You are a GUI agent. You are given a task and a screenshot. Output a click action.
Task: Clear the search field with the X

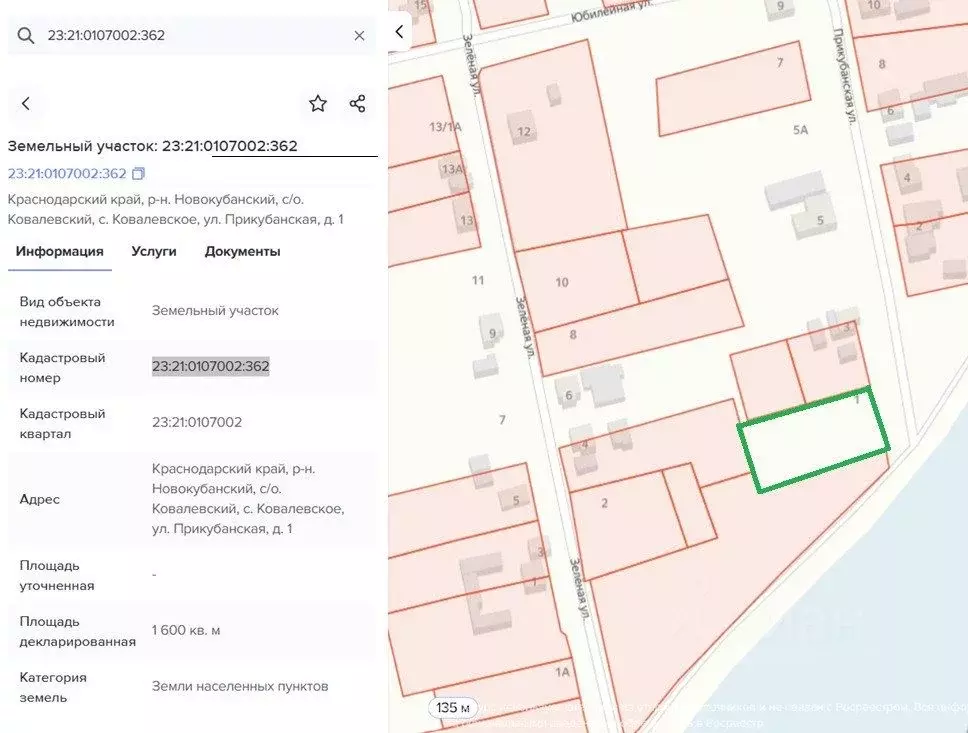359,36
